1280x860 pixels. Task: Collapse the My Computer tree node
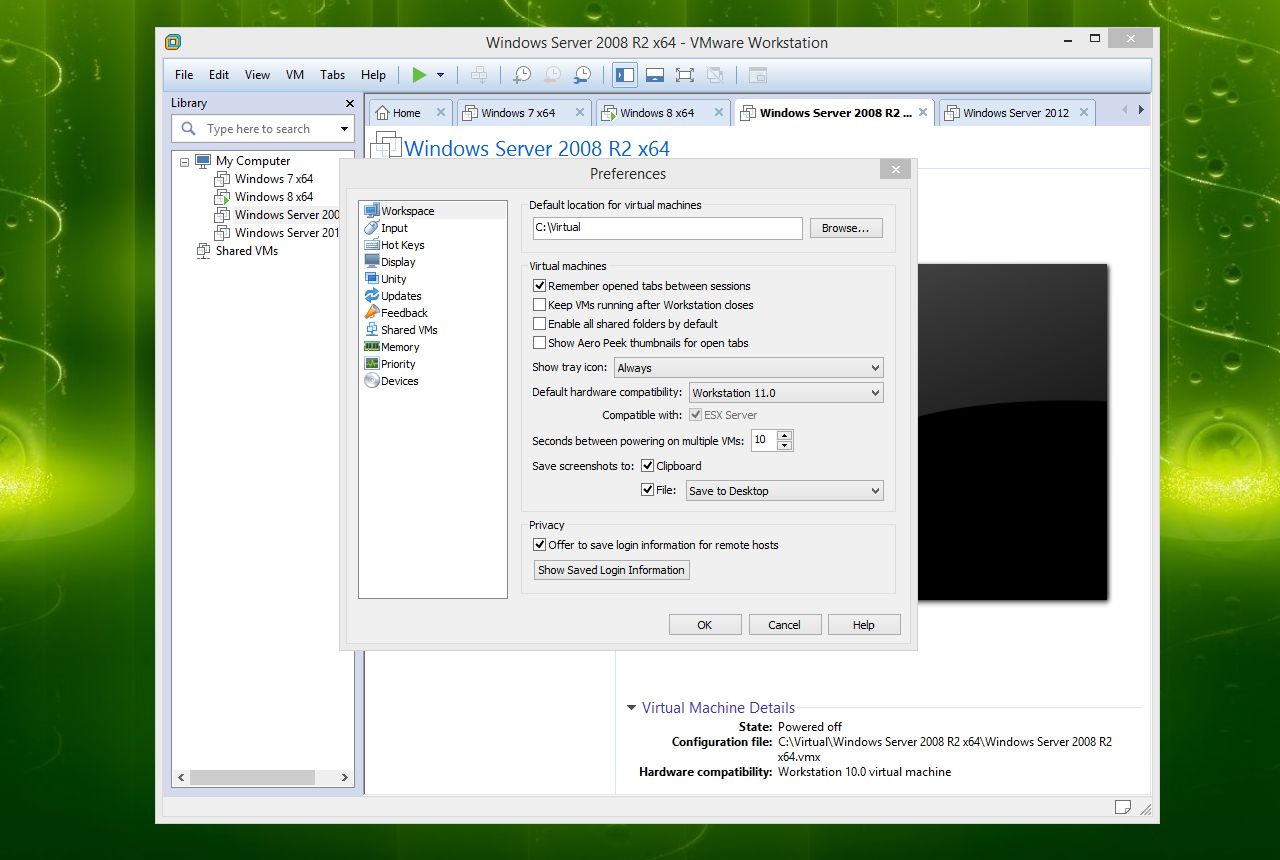pyautogui.click(x=184, y=161)
